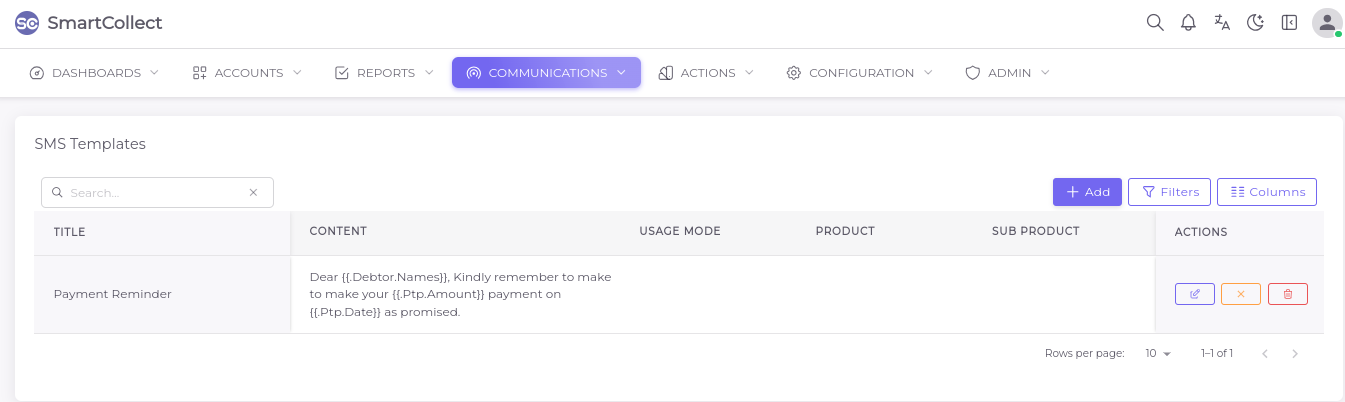The height and width of the screenshot is (402, 1345).
Task: Open the language translation icon
Action: click(x=1222, y=22)
